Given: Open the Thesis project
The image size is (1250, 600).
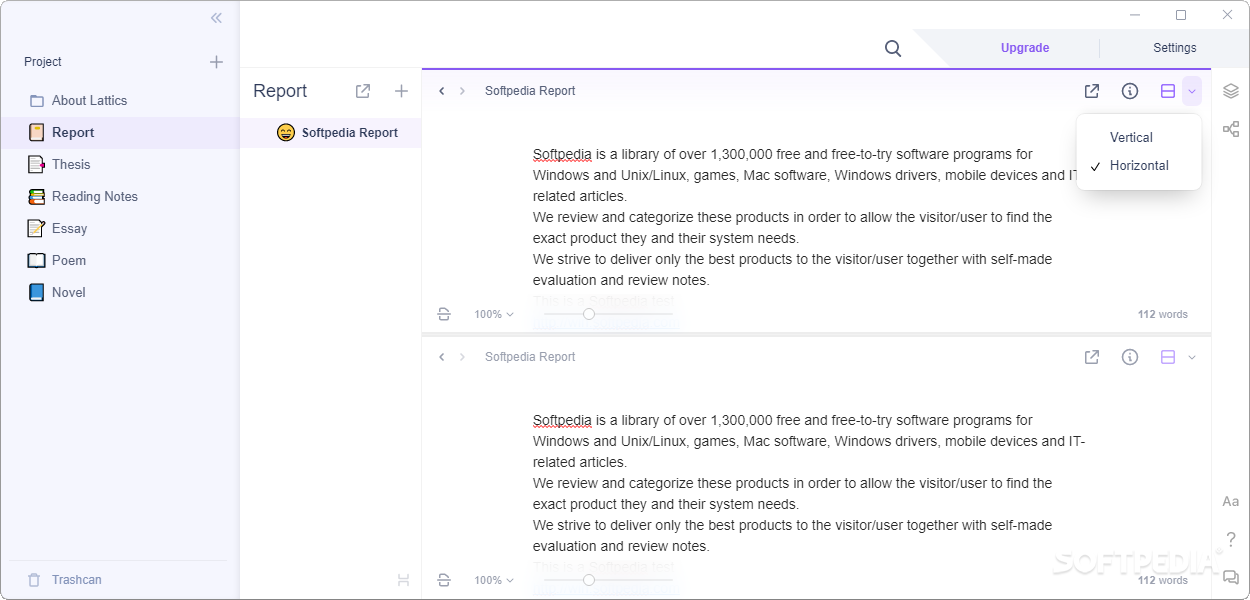Looking at the screenshot, I should (120, 164).
